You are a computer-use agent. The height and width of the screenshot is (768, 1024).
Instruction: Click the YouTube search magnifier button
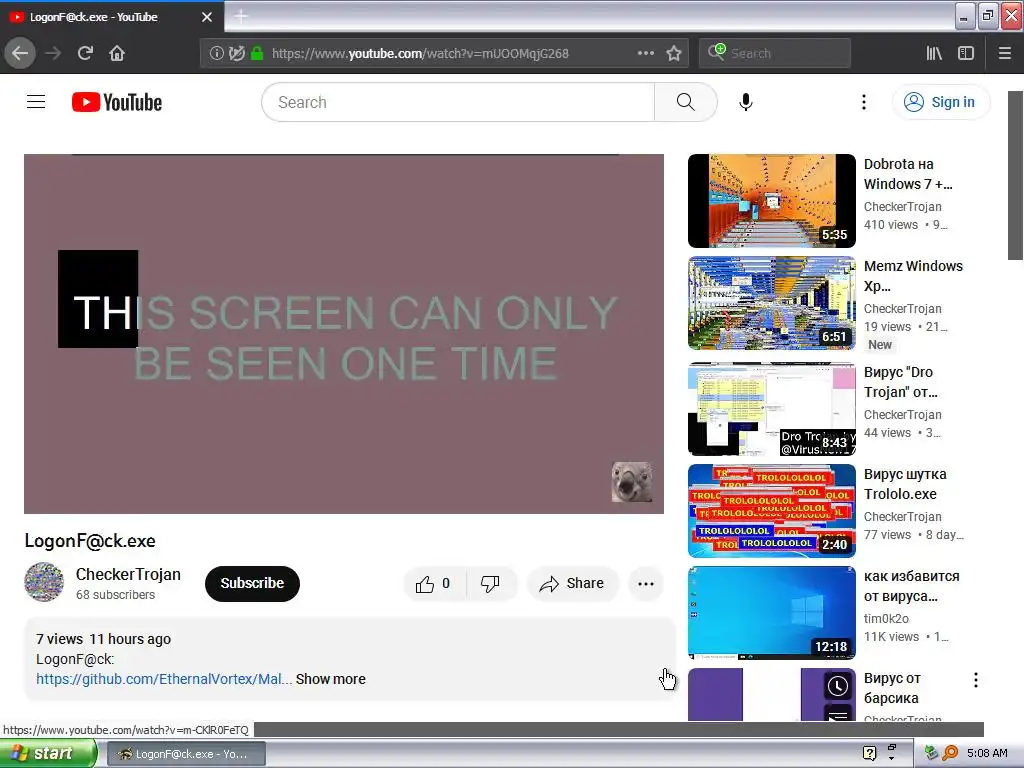click(x=685, y=102)
